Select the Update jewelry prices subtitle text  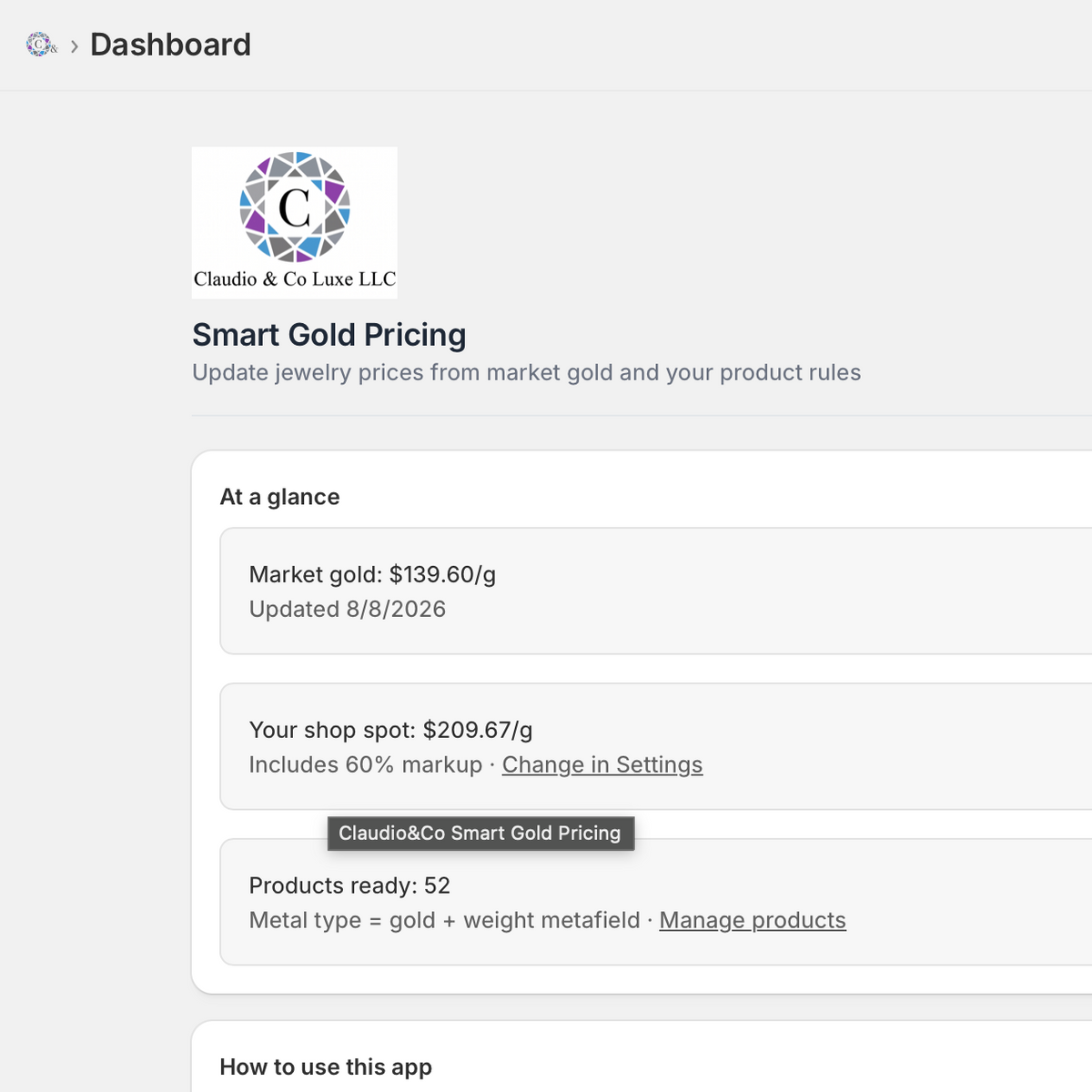pos(526,372)
